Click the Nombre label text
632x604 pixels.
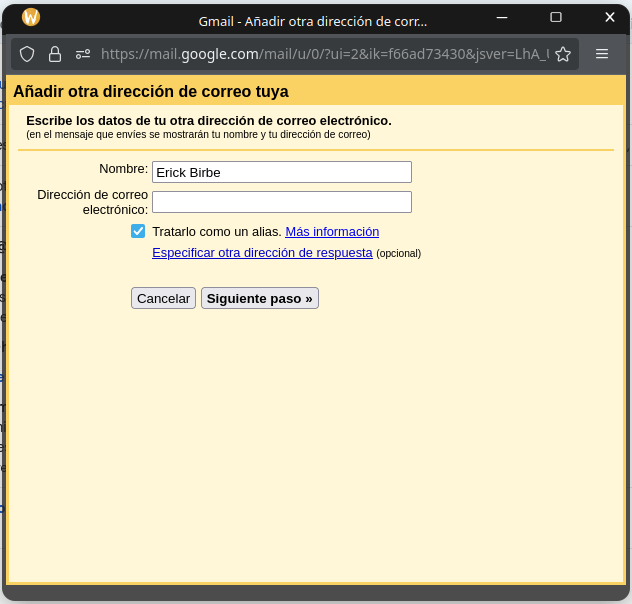tap(123, 169)
